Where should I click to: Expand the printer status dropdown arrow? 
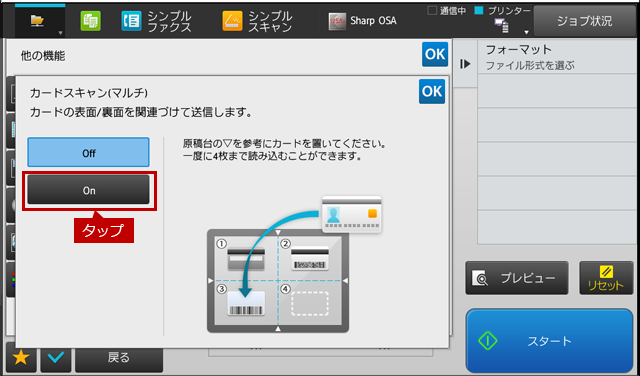[527, 32]
